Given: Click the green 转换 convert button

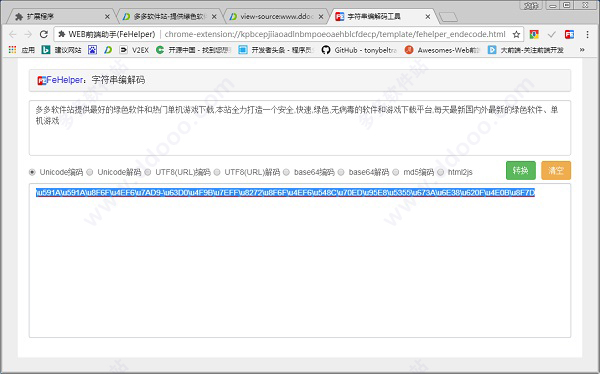Looking at the screenshot, I should point(520,170).
